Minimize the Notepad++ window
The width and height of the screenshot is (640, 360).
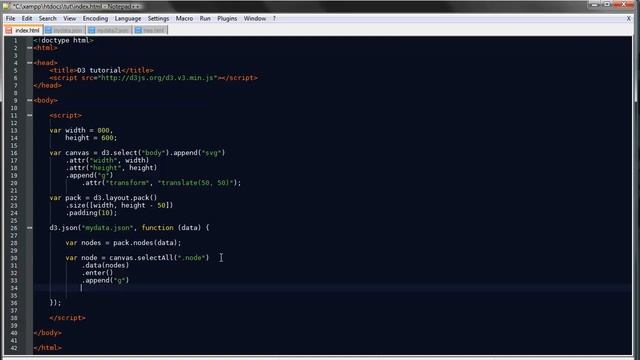click(595, 4)
